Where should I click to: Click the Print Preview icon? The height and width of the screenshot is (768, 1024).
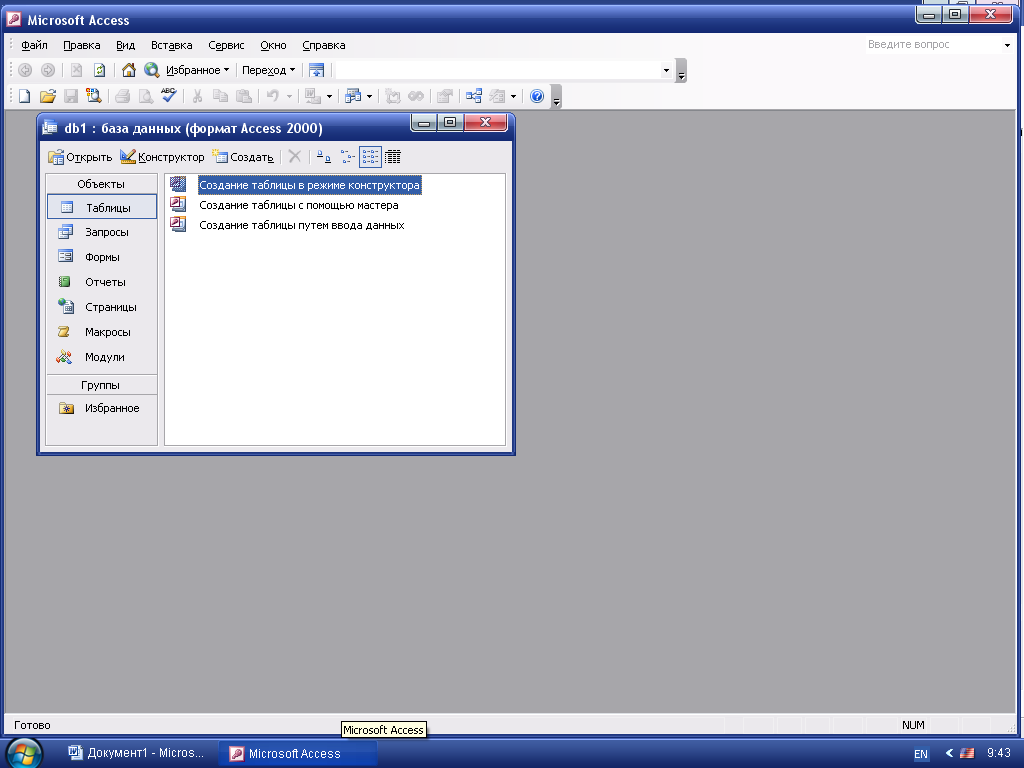(145, 96)
